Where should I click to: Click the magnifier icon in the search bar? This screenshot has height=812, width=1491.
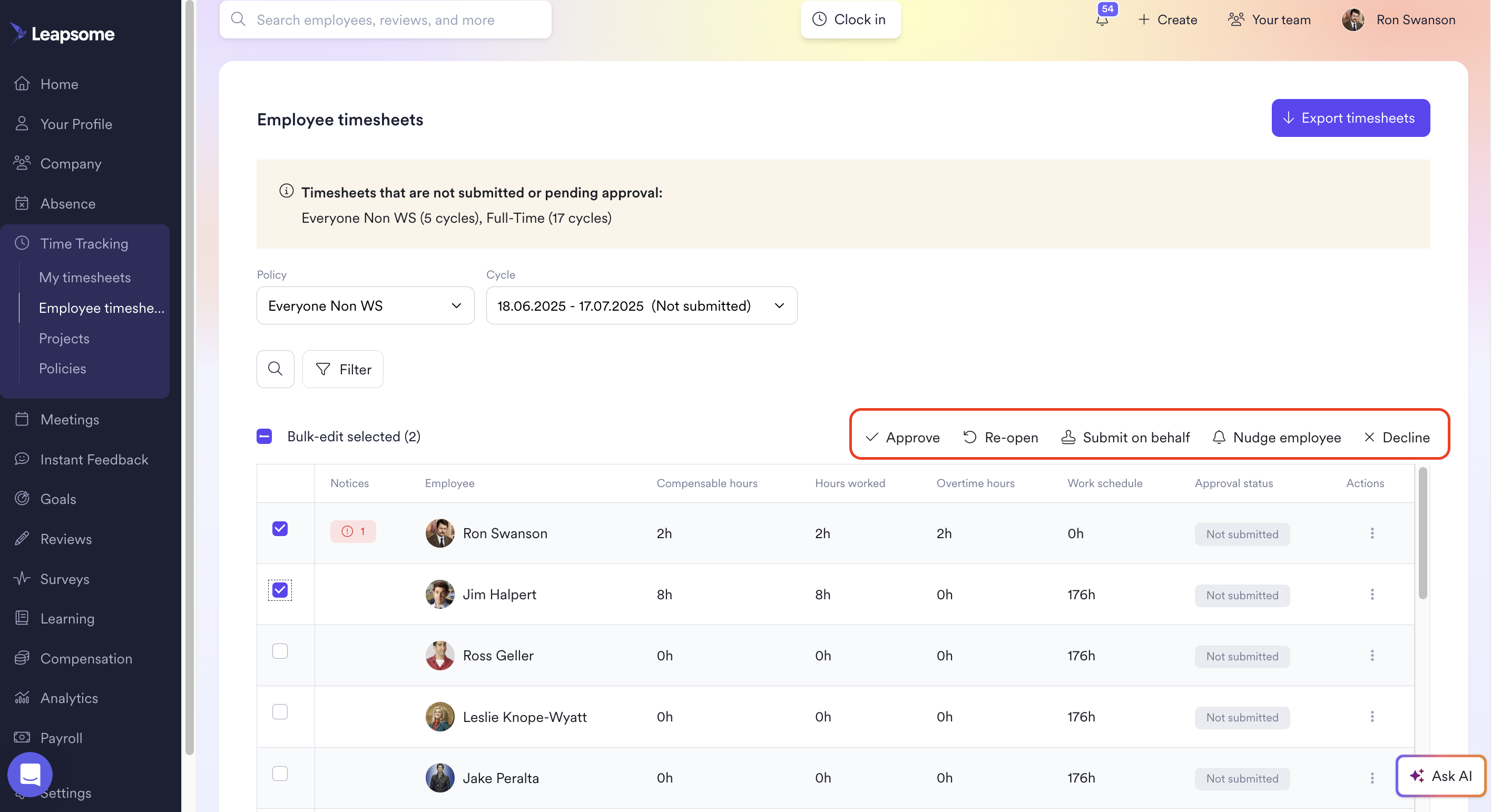coord(238,19)
